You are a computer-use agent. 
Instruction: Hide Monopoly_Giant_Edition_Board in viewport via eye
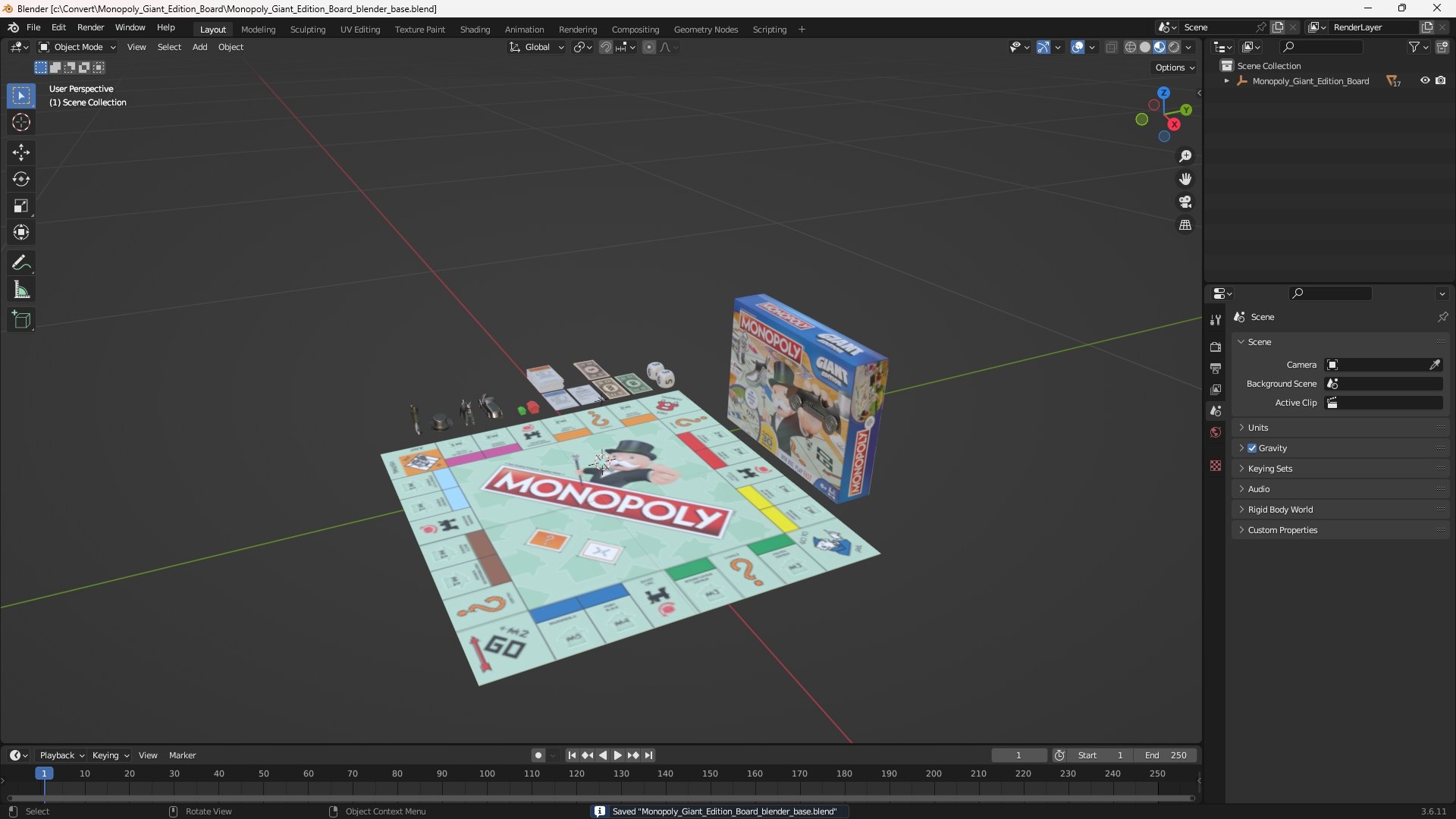pyautogui.click(x=1425, y=80)
